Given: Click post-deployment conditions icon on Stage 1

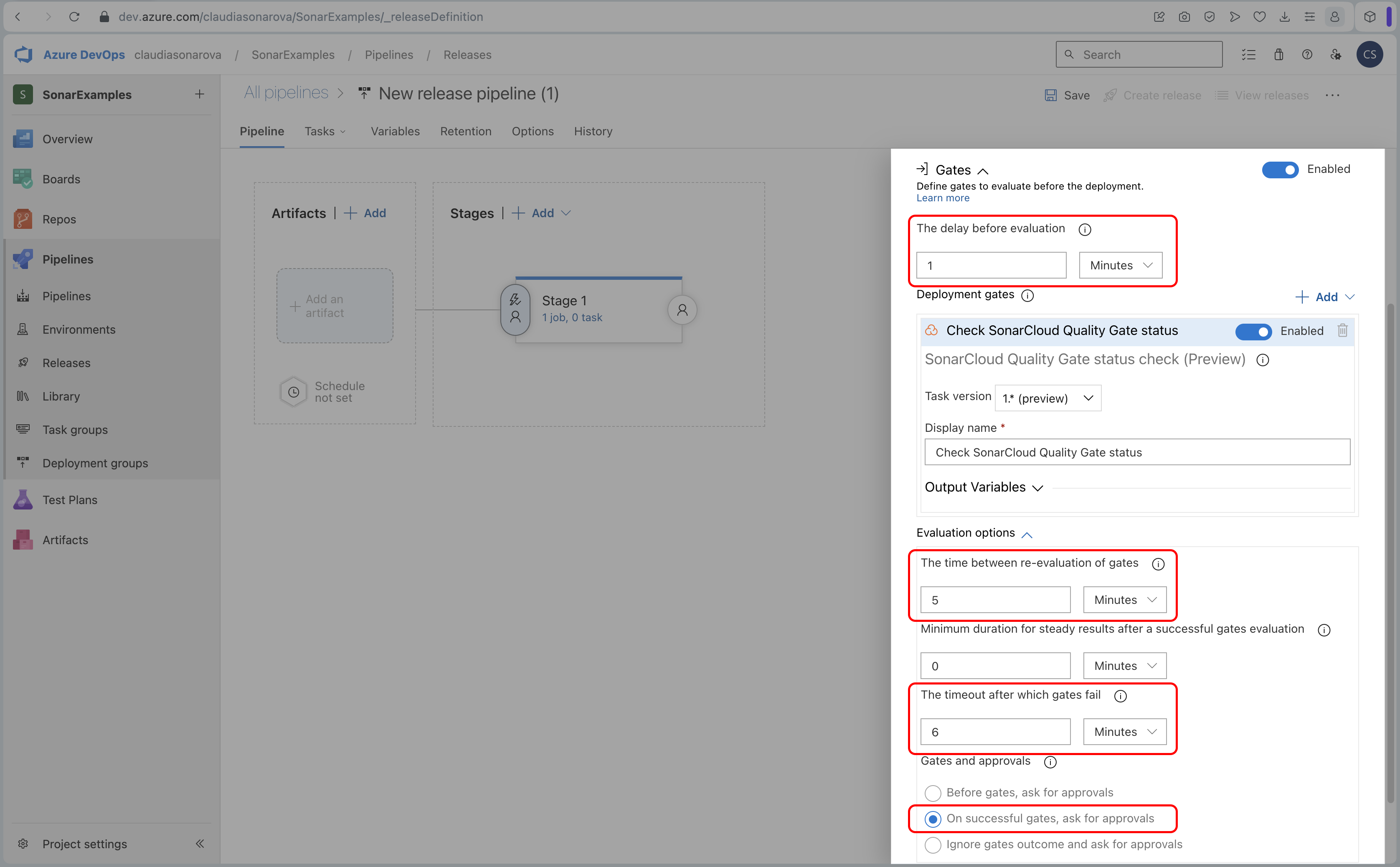Looking at the screenshot, I should pyautogui.click(x=682, y=309).
